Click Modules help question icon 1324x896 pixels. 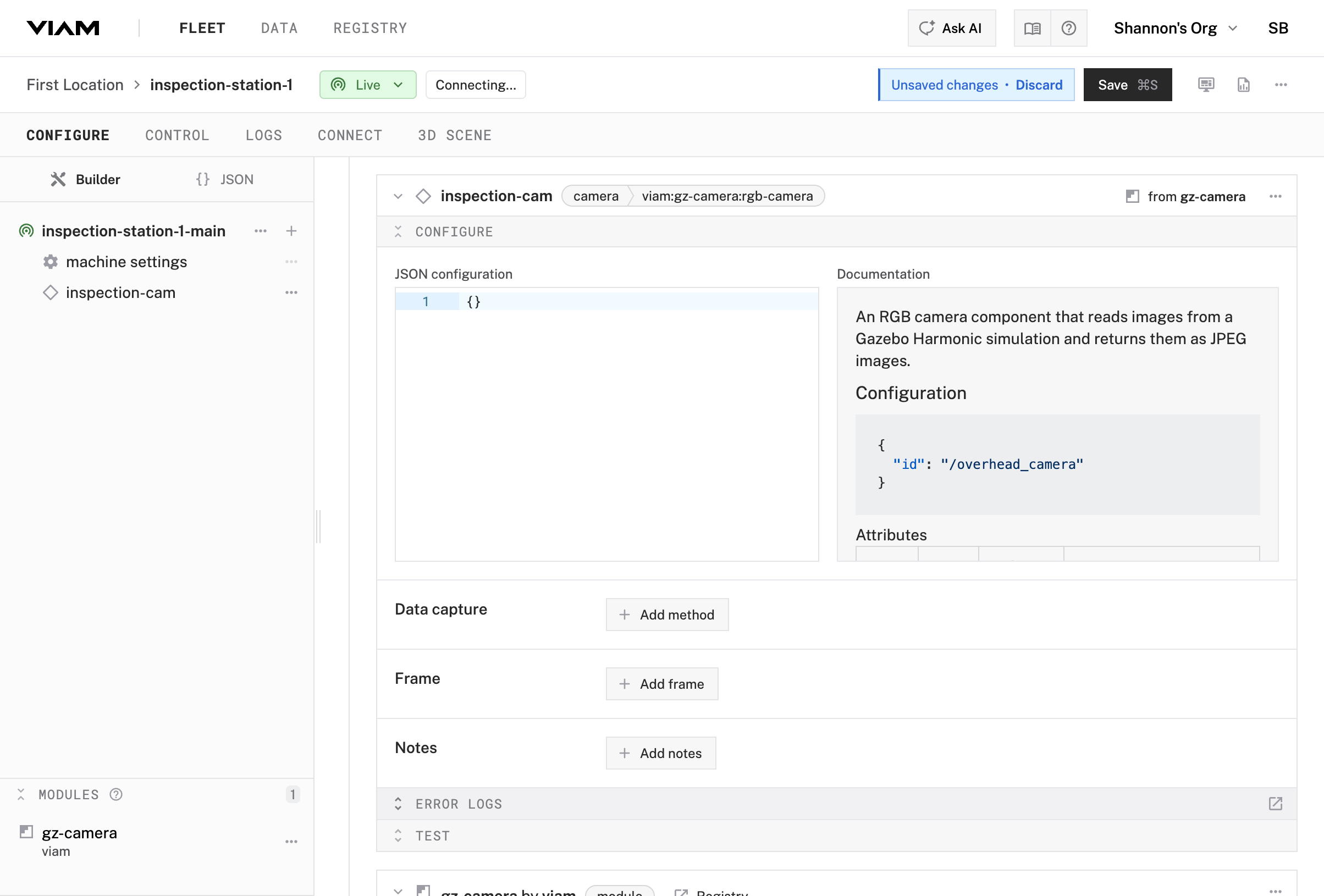(116, 794)
